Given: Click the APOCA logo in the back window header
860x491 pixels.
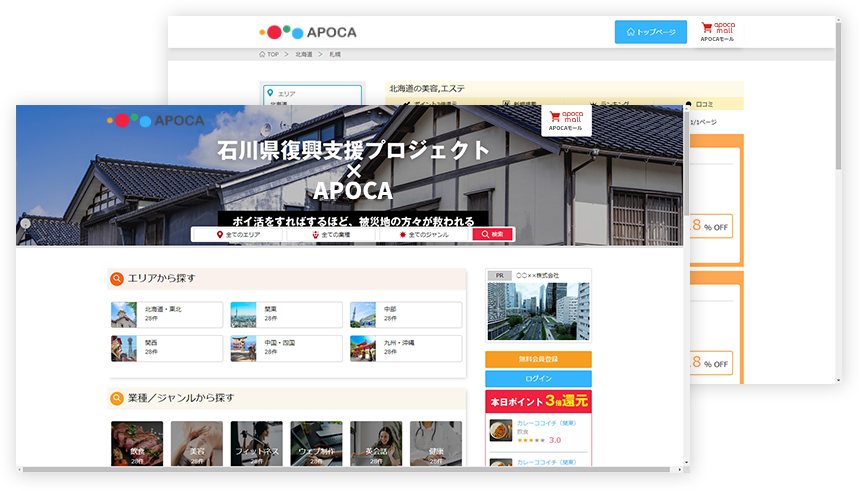Looking at the screenshot, I should tap(308, 32).
